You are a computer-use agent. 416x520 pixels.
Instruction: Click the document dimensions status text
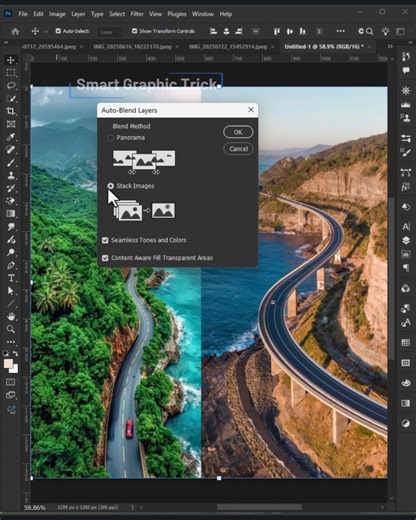point(88,507)
